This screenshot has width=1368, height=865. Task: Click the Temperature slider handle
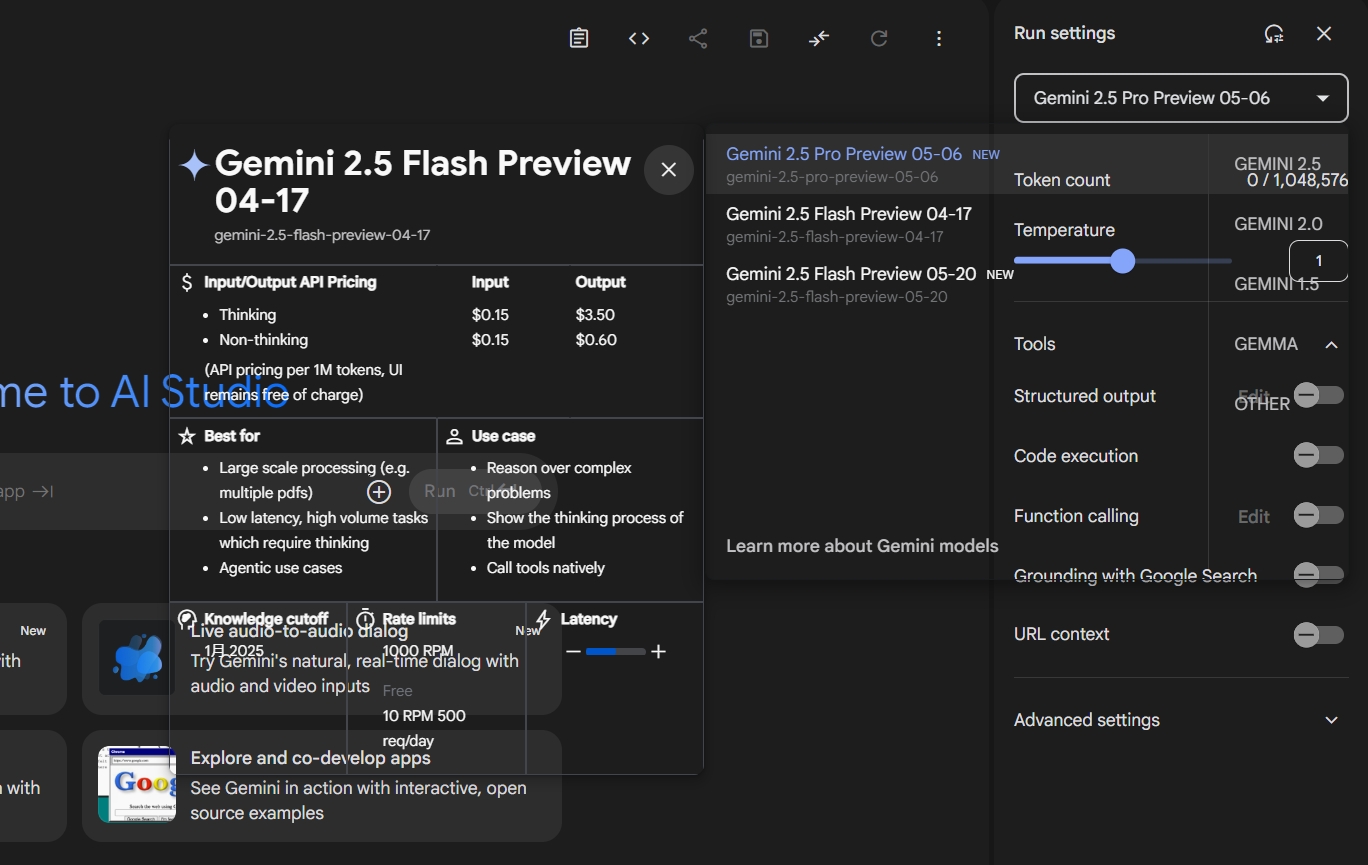(x=1123, y=261)
